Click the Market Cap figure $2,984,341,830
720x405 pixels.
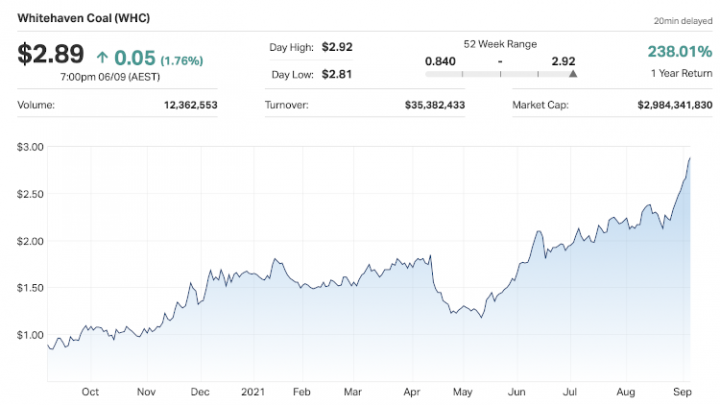click(675, 105)
